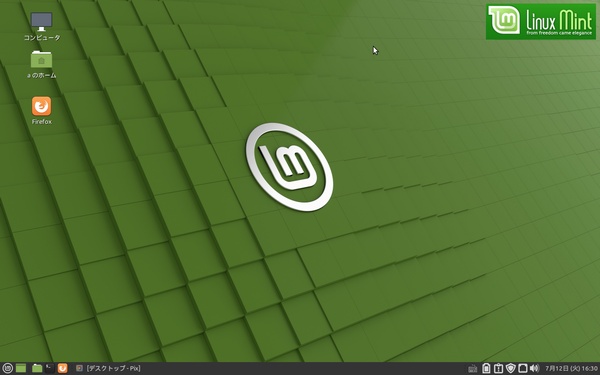600x375 pixels.
Task: Open the file manager from the panel
Action: pyautogui.click(x=37, y=368)
